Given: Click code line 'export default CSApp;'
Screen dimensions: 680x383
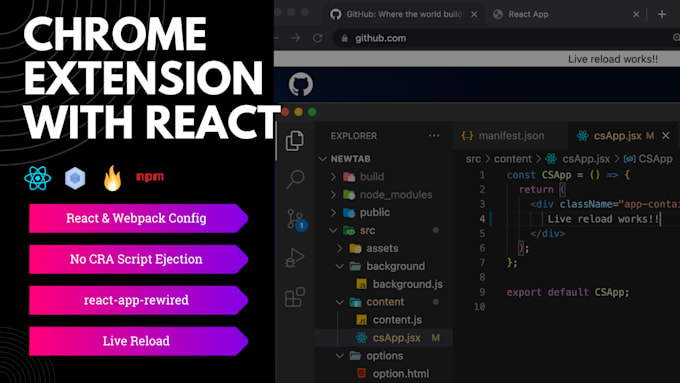Looking at the screenshot, I should pyautogui.click(x=568, y=292).
